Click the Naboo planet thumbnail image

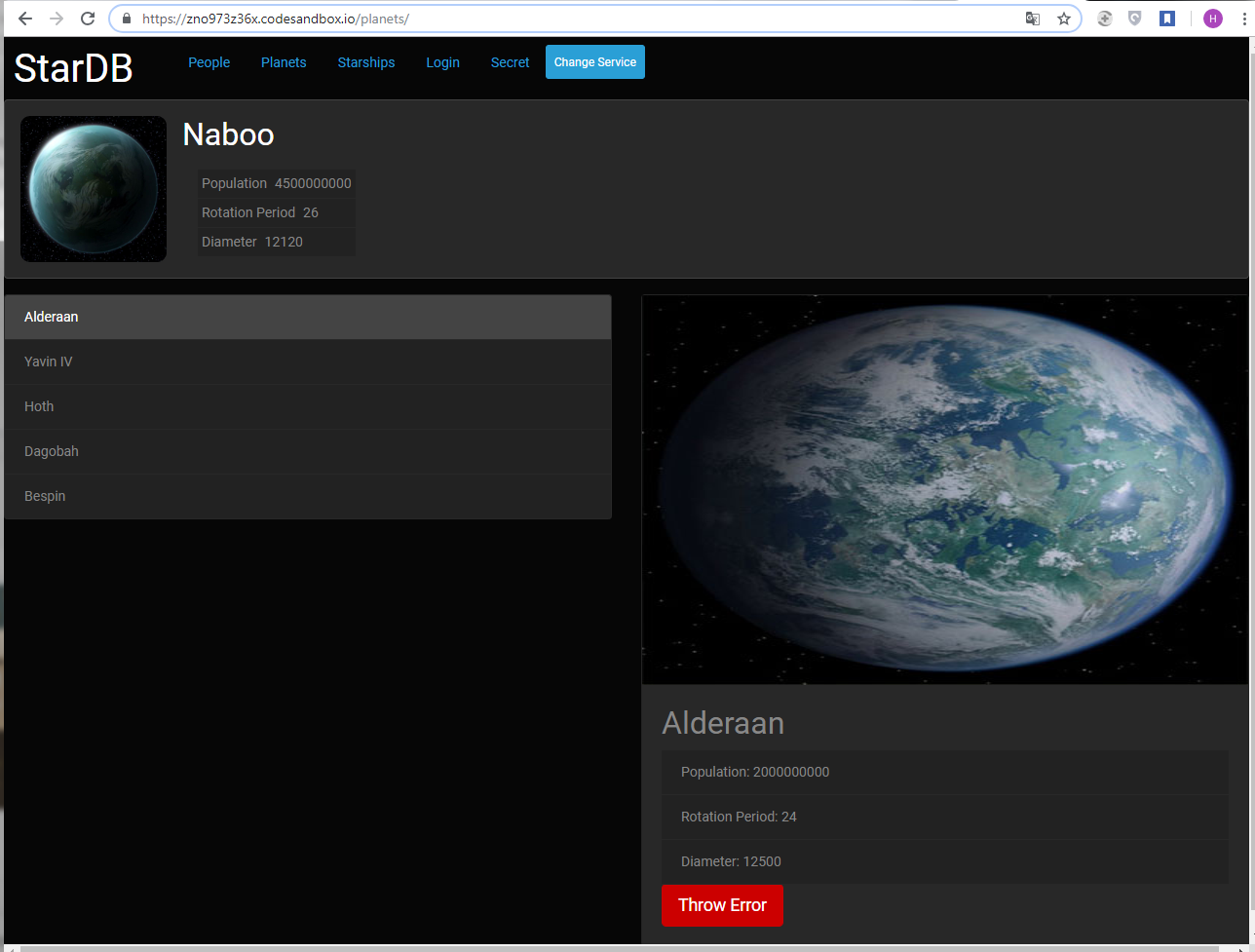94,189
